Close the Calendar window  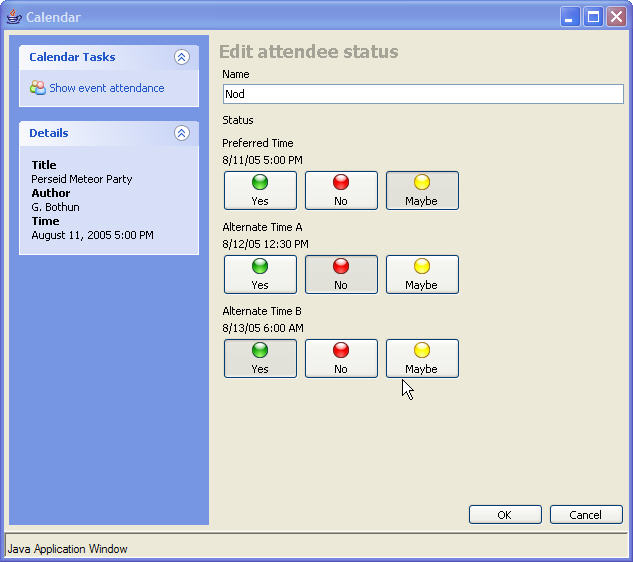click(616, 17)
